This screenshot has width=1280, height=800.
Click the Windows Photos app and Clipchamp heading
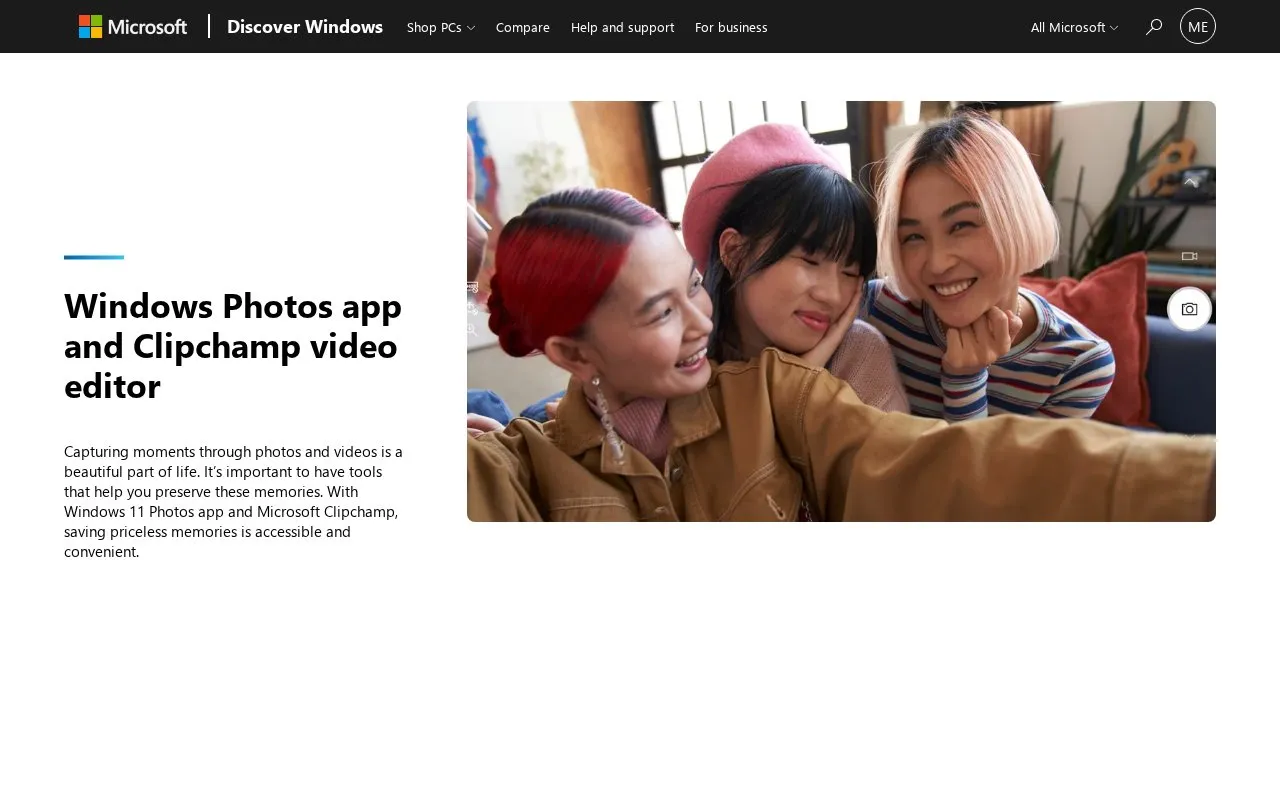[233, 345]
